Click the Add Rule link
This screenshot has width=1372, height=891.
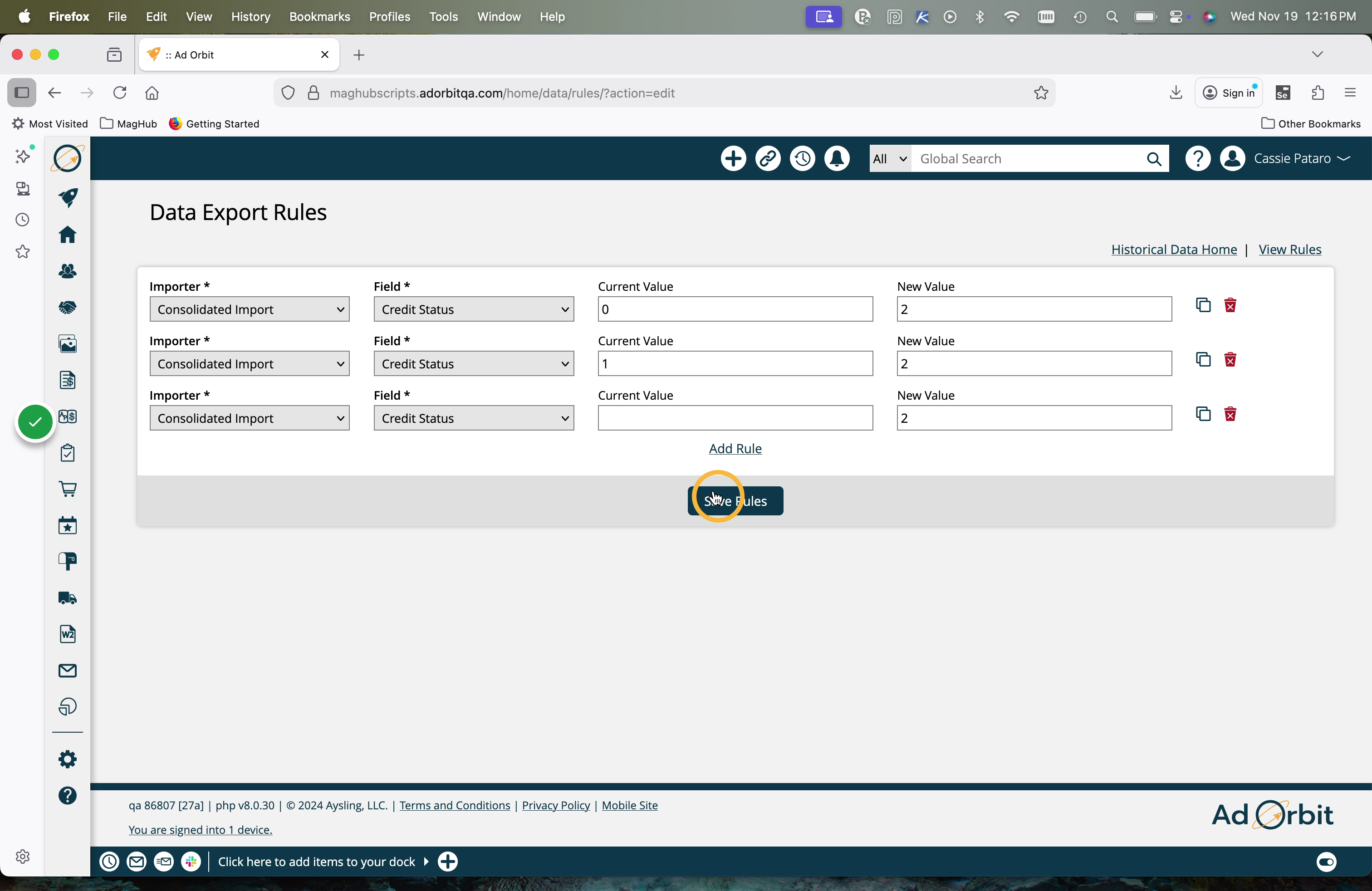point(735,448)
